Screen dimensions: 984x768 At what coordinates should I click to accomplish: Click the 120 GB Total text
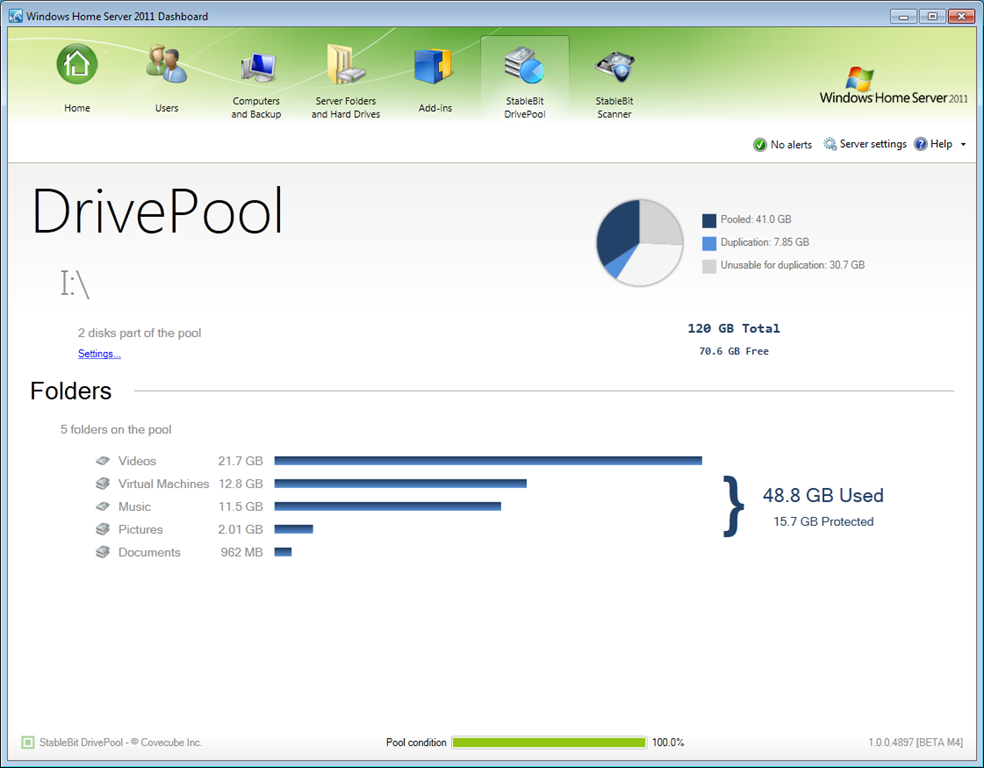tap(734, 328)
